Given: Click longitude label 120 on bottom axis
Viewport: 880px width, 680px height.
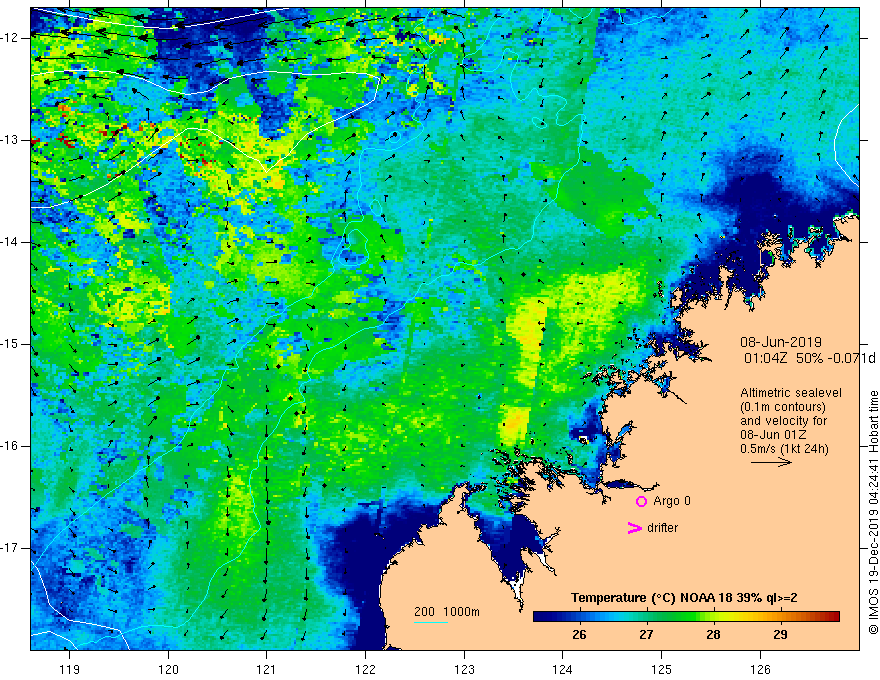Looking at the screenshot, I should (x=168, y=669).
